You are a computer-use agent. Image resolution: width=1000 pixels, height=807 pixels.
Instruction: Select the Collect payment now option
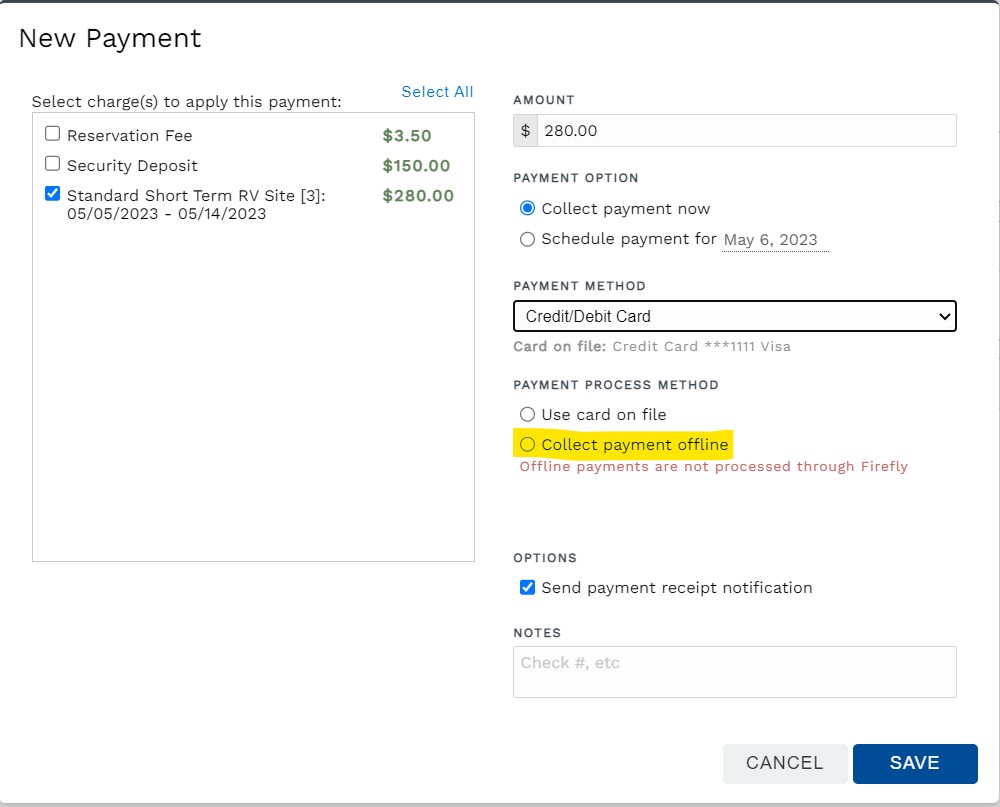coord(527,208)
